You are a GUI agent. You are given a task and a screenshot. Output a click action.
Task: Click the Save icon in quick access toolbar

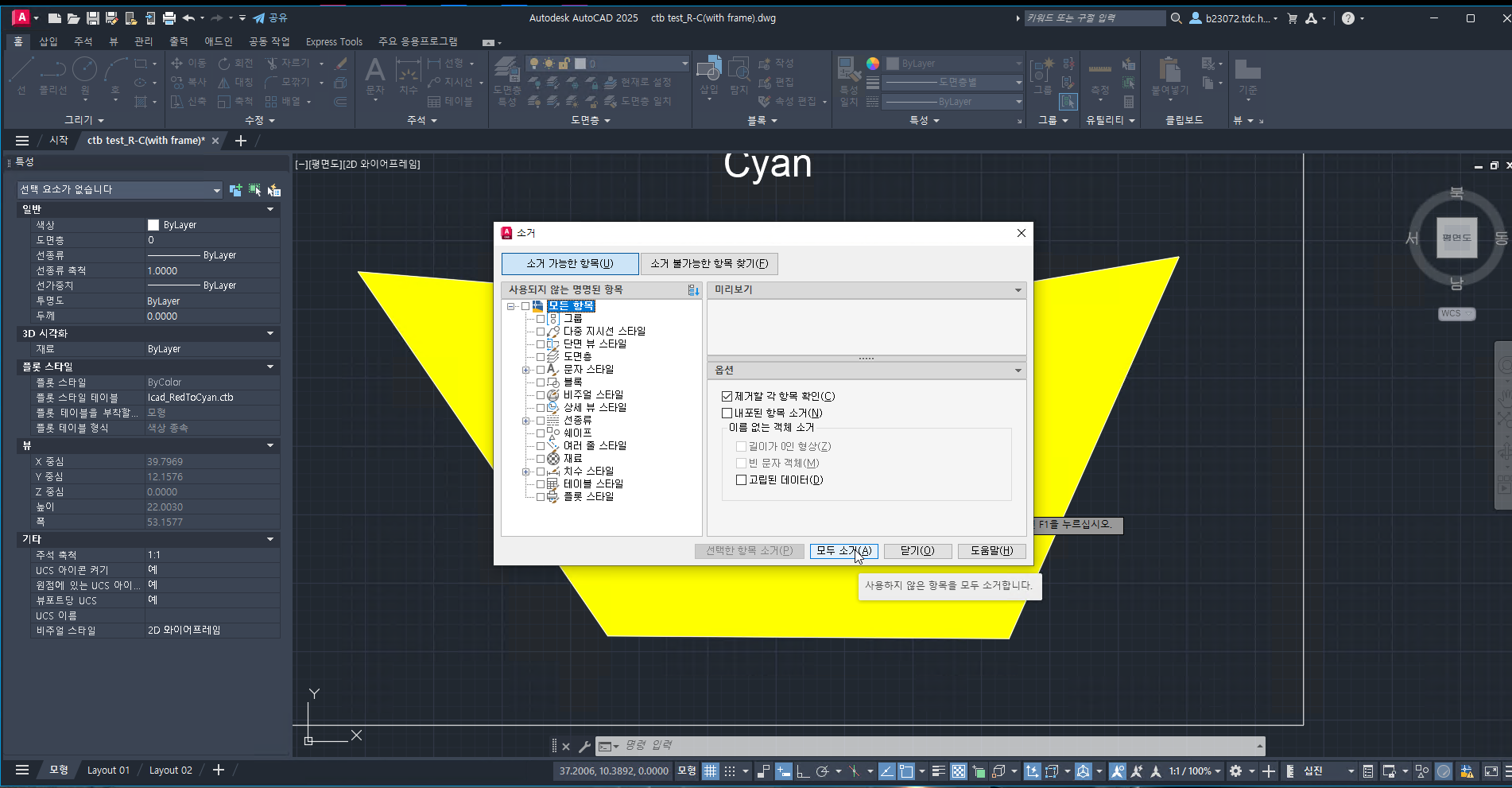click(x=93, y=17)
